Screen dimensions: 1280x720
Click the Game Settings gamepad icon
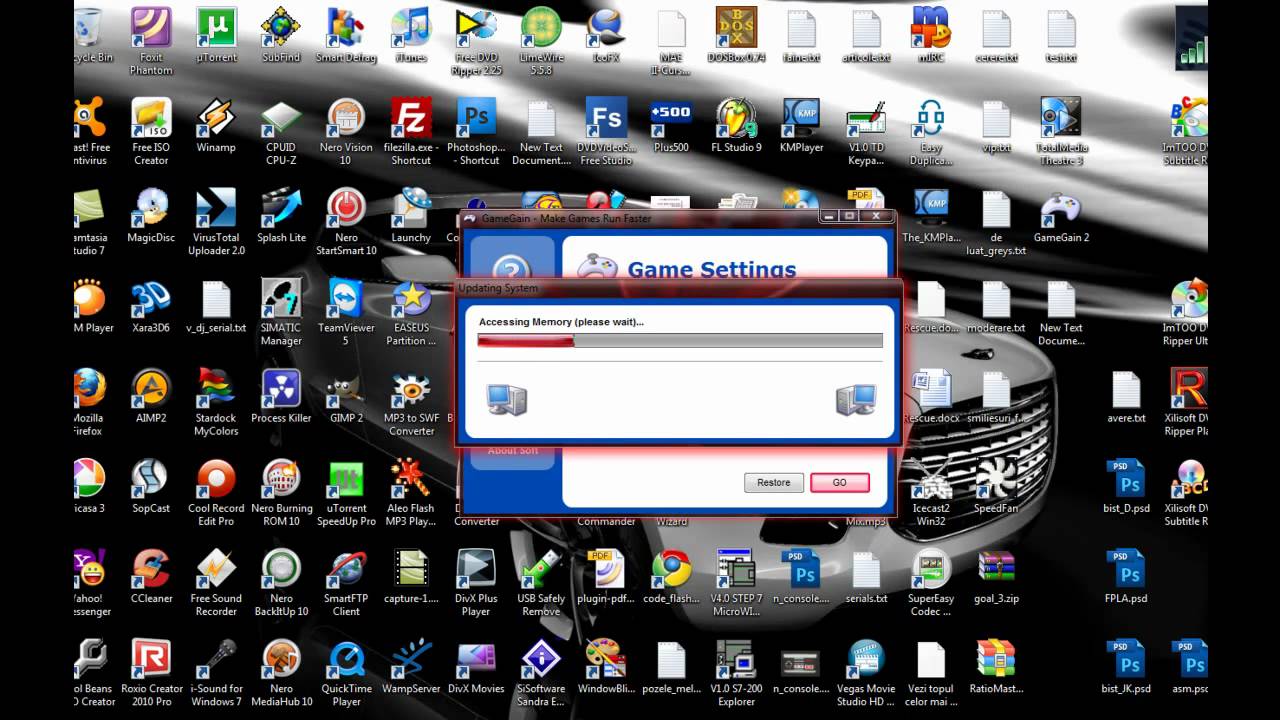[597, 268]
